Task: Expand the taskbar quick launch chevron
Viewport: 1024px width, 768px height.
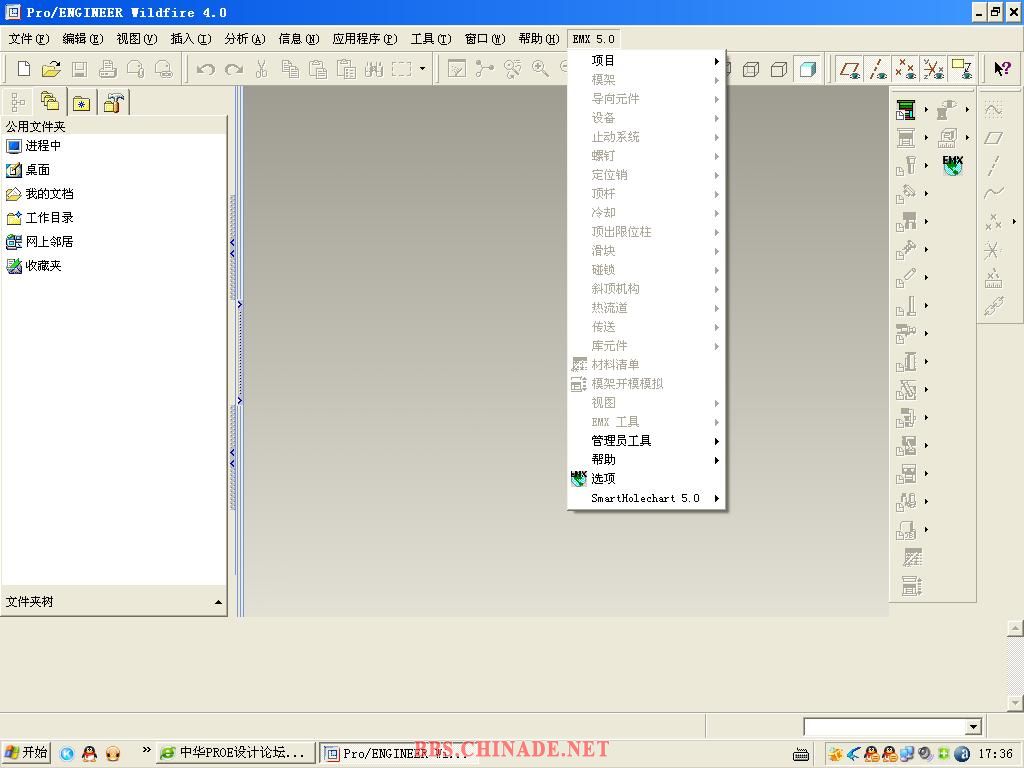Action: click(x=146, y=750)
